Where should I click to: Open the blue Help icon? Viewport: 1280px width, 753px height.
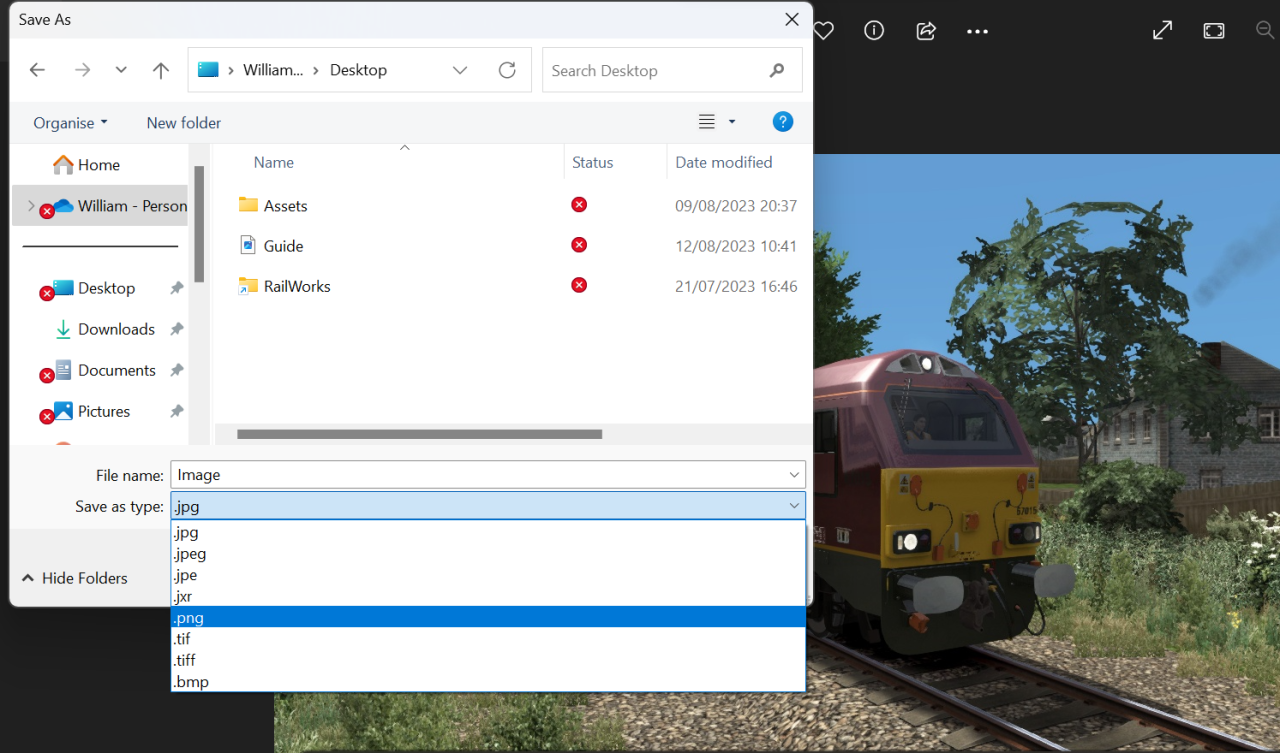click(x=783, y=122)
